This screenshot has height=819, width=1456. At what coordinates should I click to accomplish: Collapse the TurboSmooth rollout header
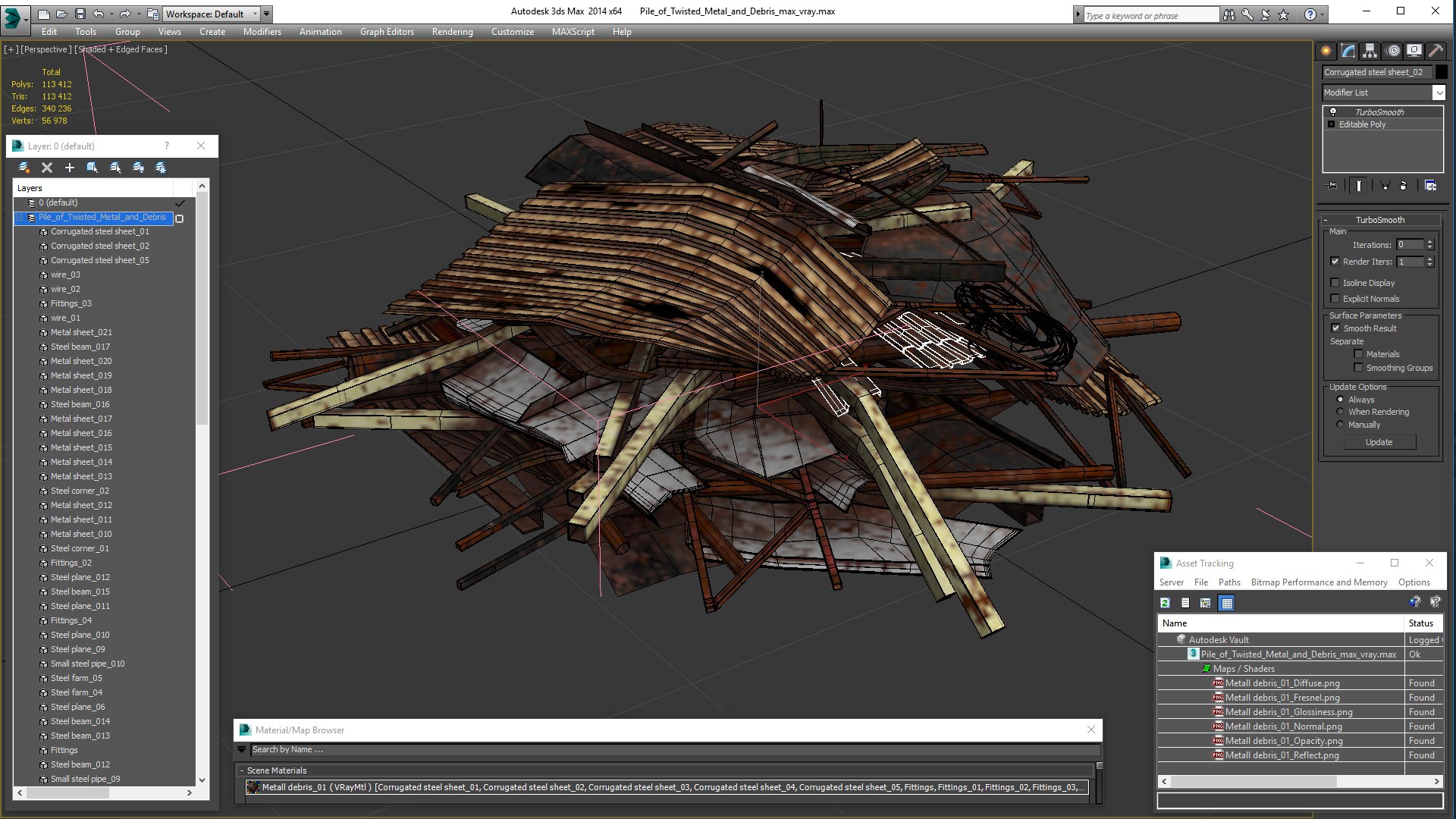coord(1380,220)
